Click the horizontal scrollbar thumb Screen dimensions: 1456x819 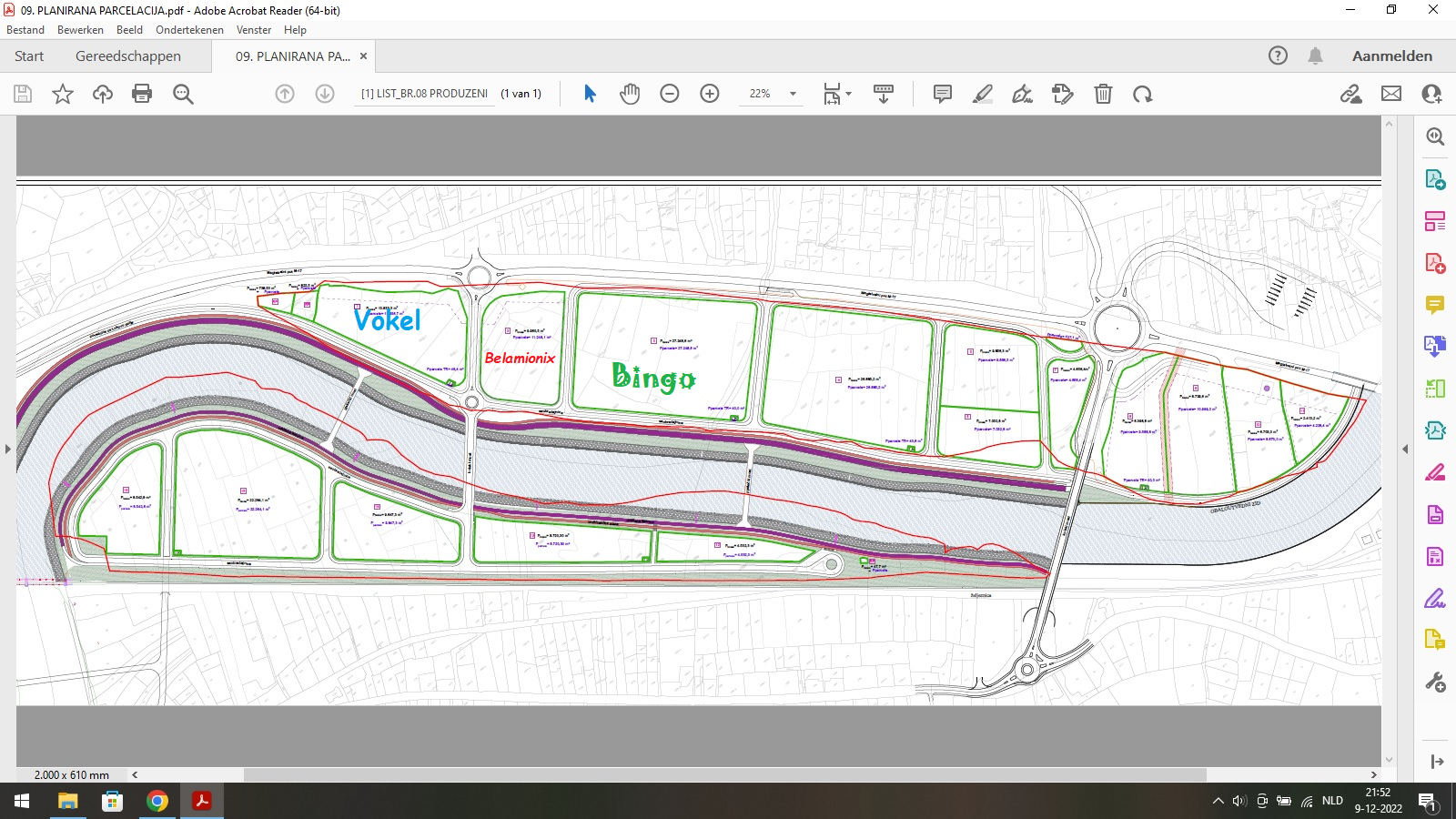(x=724, y=775)
